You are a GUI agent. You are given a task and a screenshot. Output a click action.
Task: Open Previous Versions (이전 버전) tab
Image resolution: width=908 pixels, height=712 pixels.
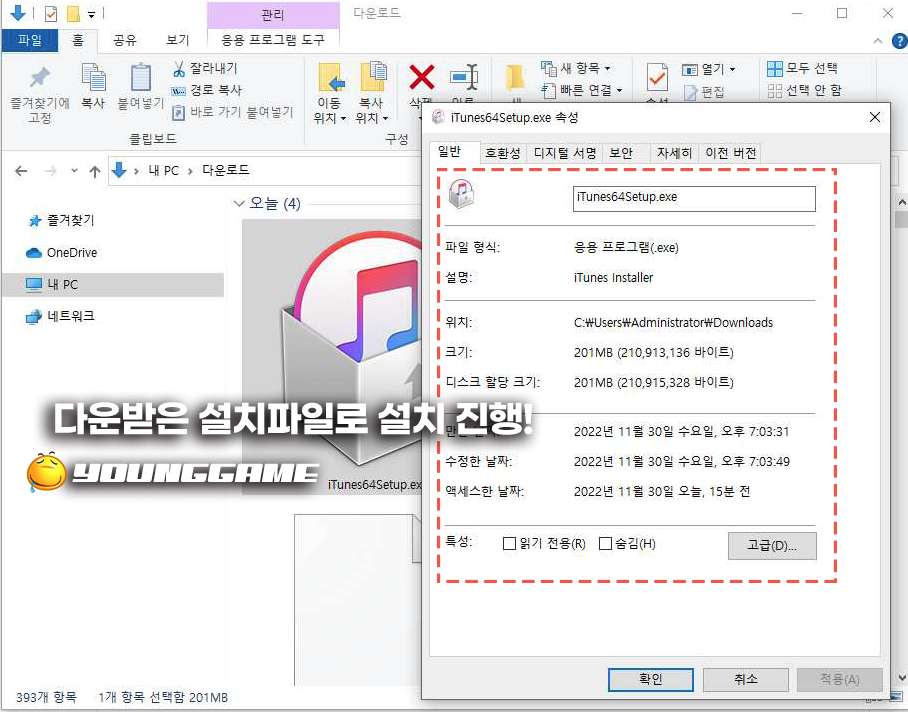731,153
